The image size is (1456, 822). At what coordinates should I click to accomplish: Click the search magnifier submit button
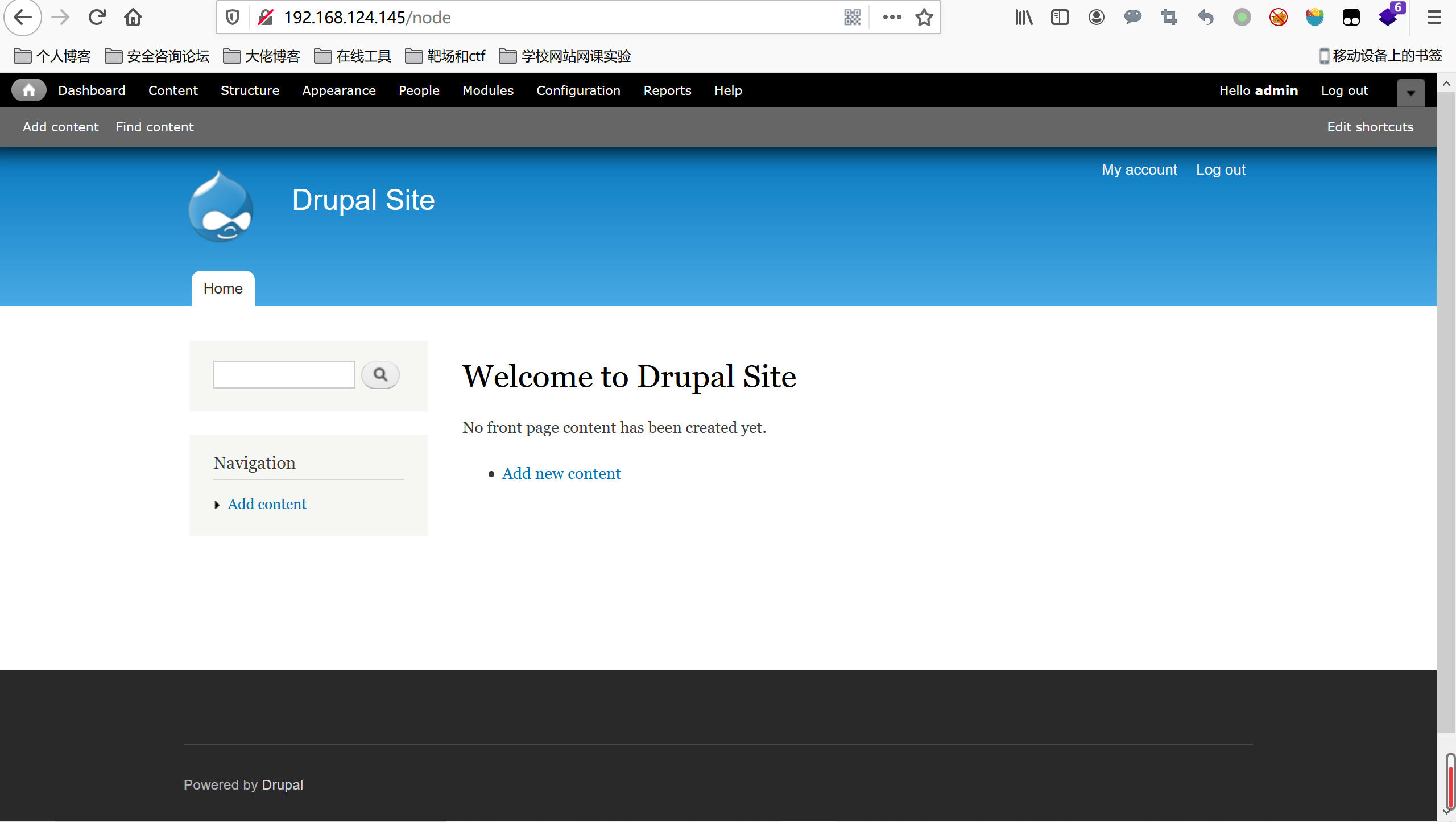click(380, 375)
